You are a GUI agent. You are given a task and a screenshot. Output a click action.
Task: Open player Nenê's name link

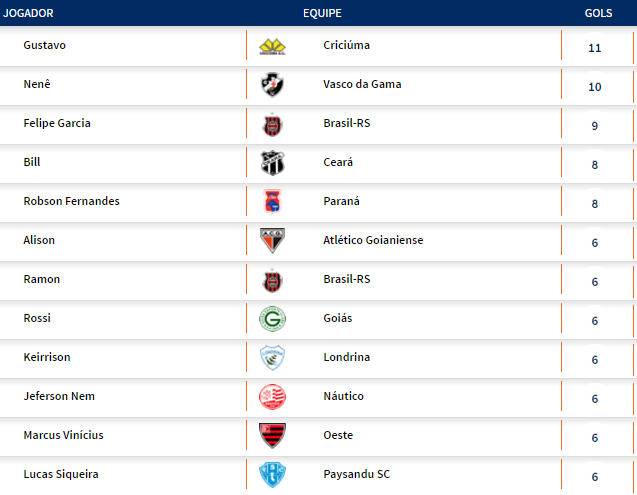coord(36,84)
